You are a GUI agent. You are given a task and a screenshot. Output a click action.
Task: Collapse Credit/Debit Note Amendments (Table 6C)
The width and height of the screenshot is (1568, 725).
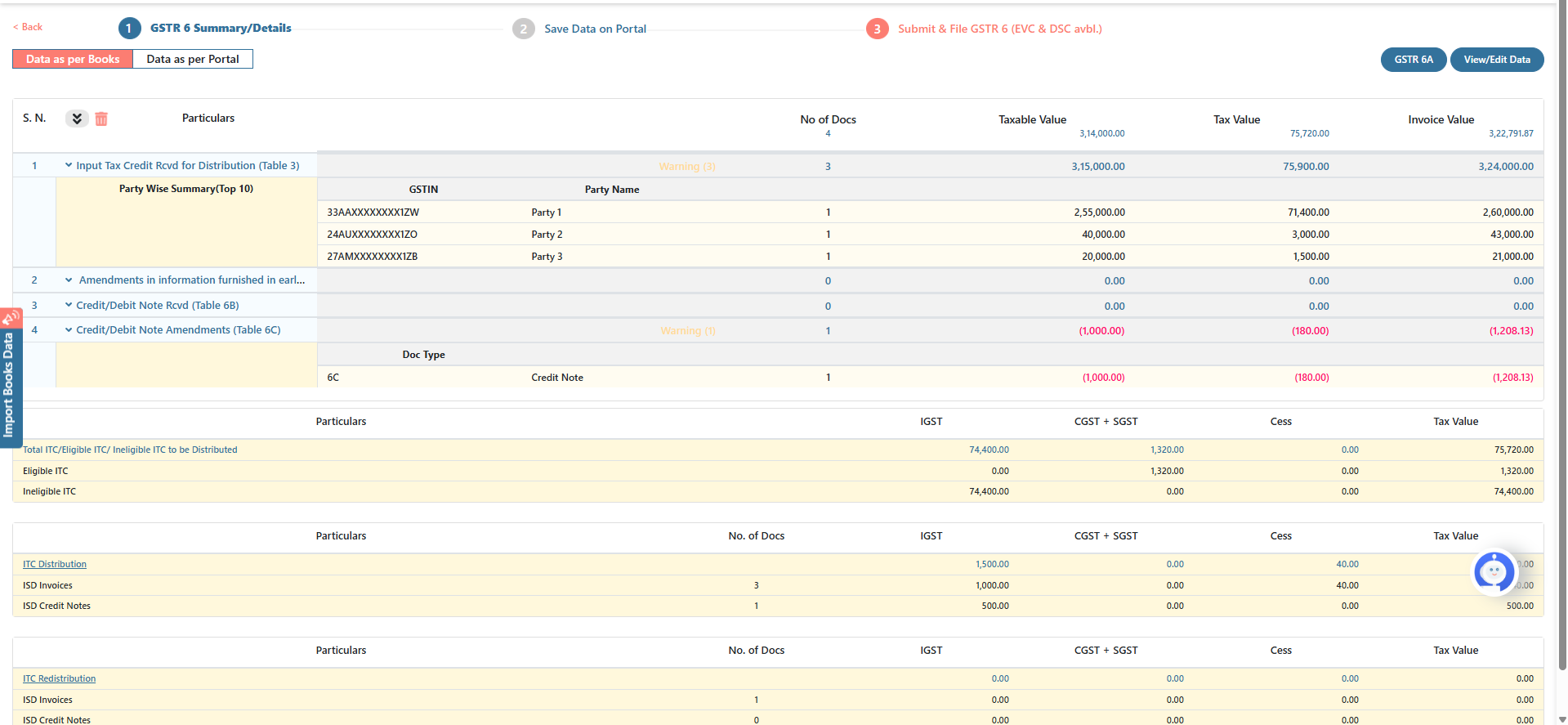[x=69, y=330]
